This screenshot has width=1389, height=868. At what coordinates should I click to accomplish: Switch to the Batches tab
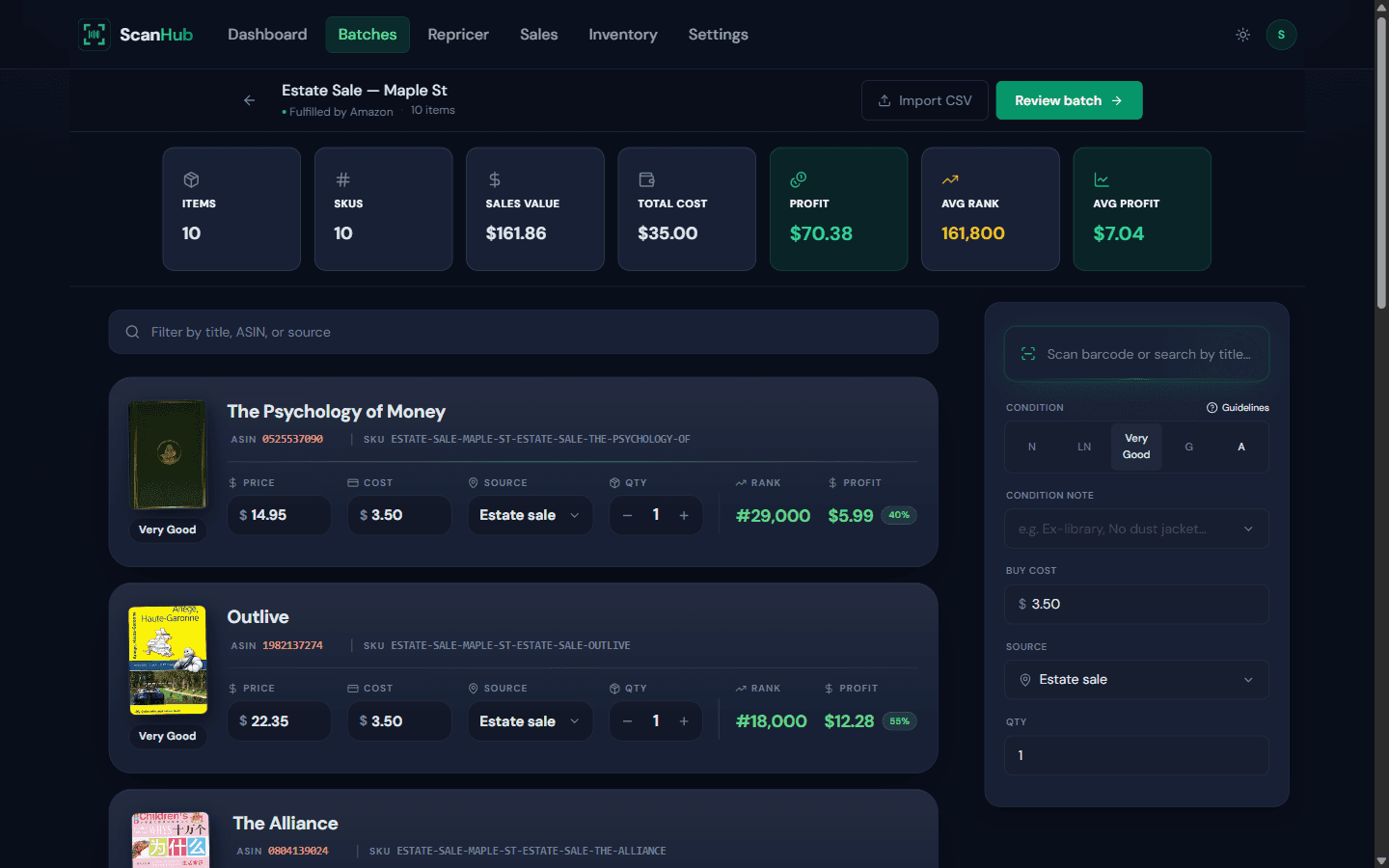(x=368, y=35)
